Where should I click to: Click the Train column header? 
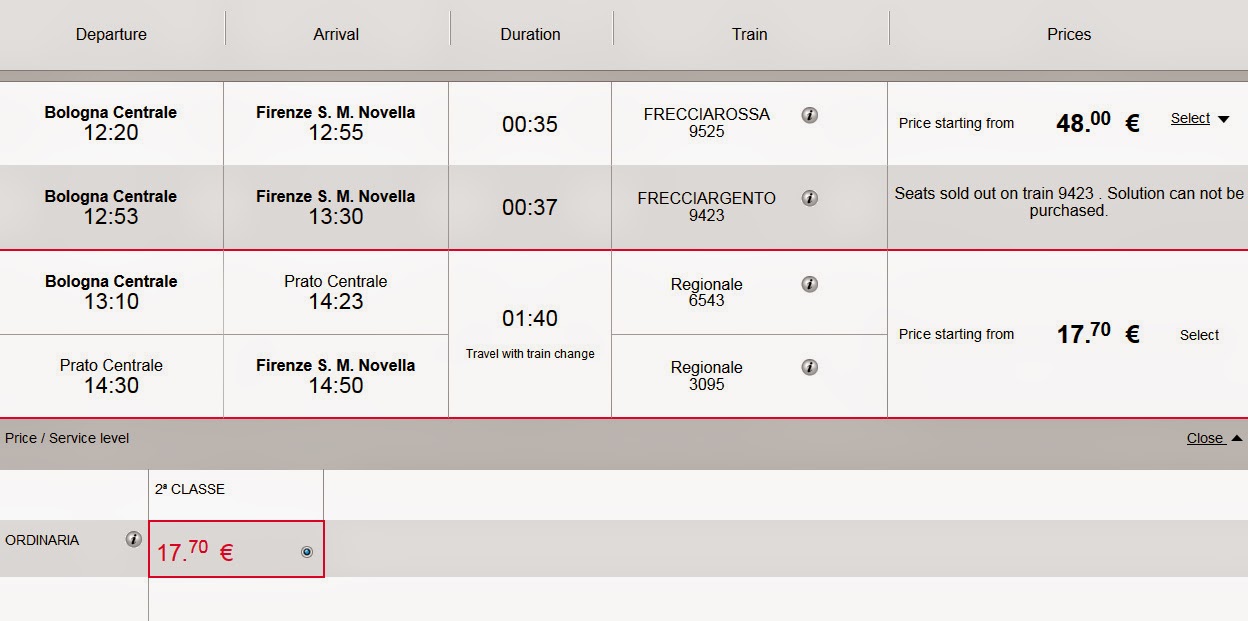click(749, 34)
